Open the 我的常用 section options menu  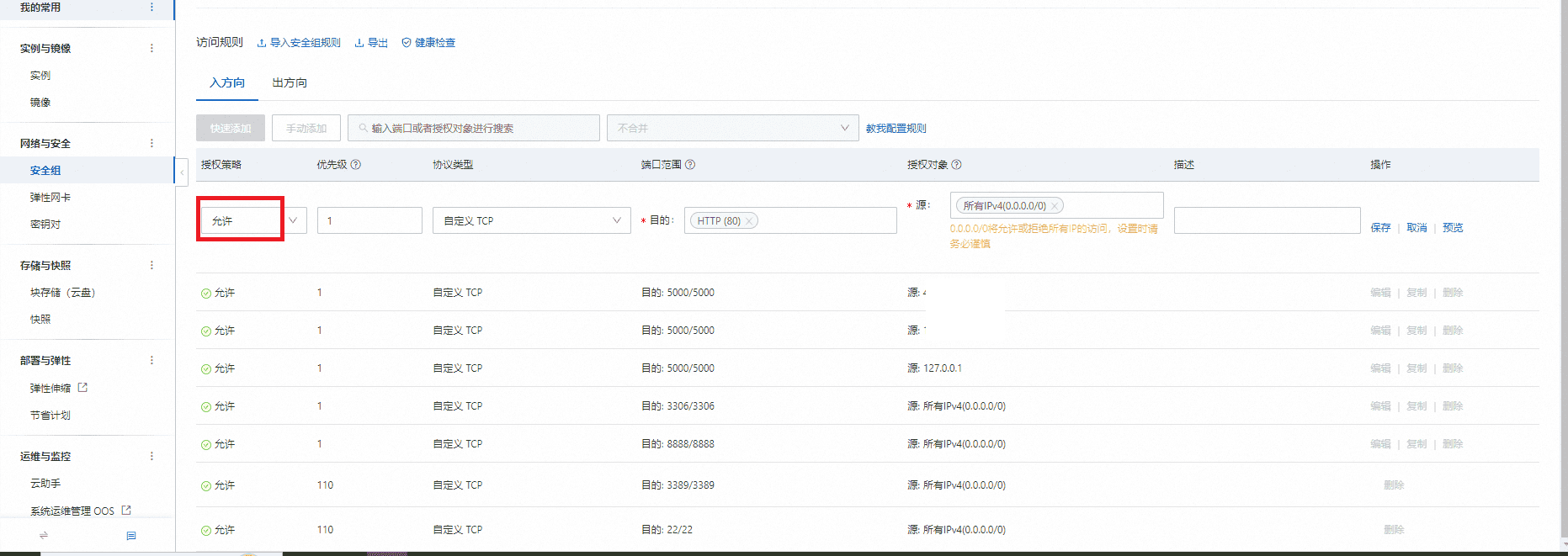pyautogui.click(x=151, y=7)
